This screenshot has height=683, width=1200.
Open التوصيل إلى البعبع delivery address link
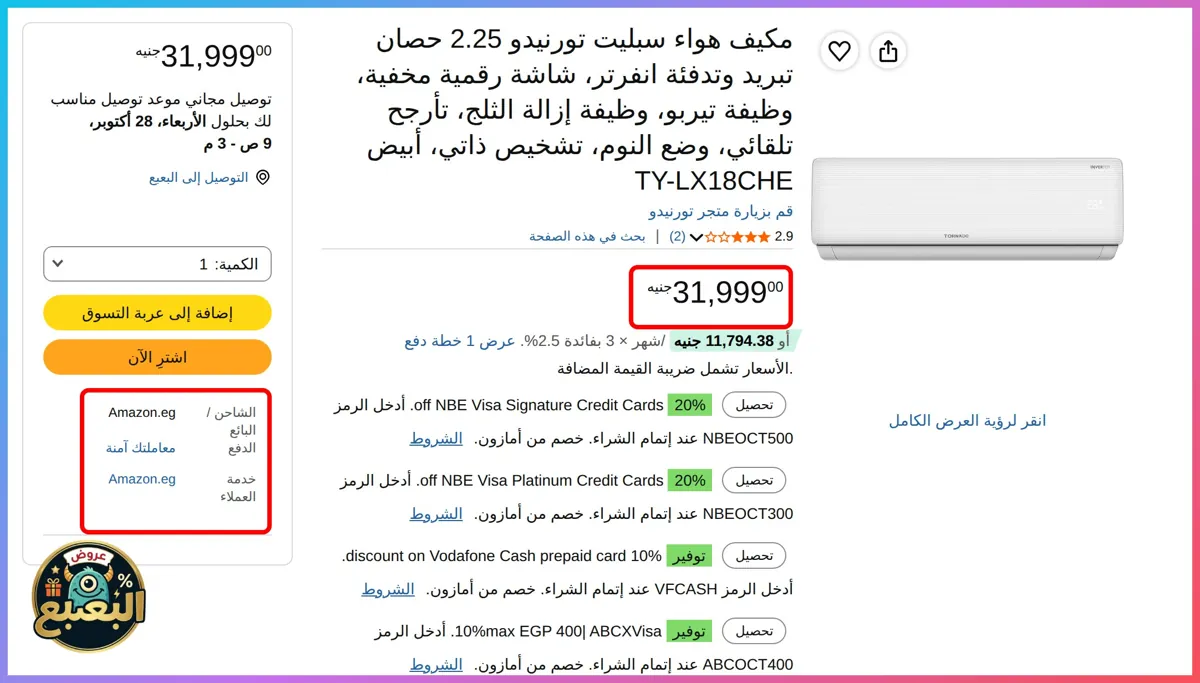[199, 178]
